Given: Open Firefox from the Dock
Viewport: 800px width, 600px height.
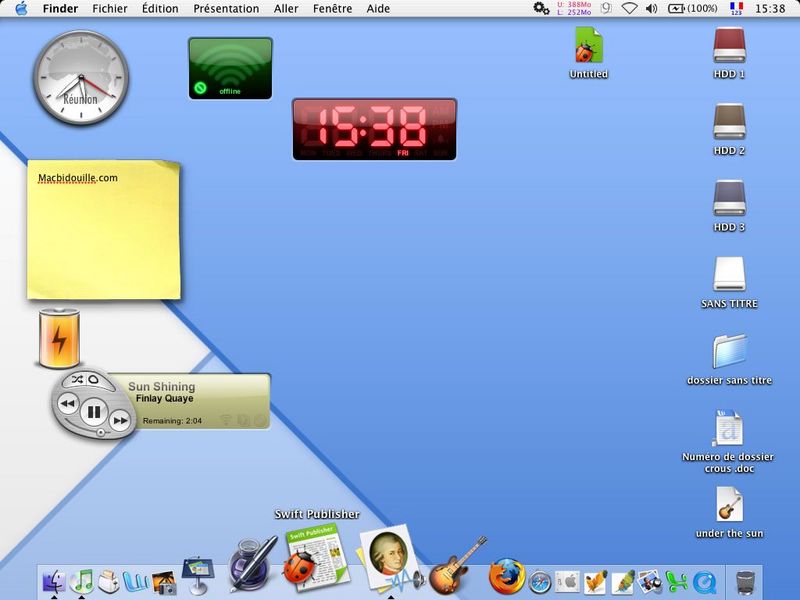Looking at the screenshot, I should [x=507, y=577].
